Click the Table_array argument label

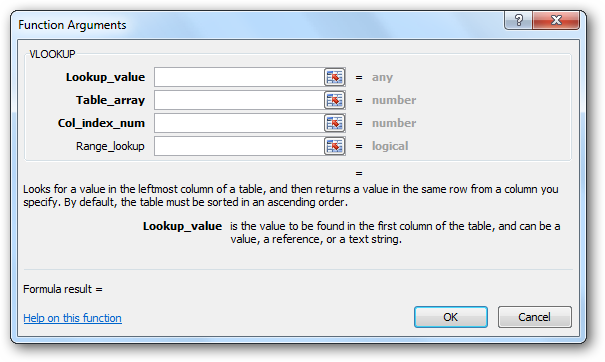pos(110,100)
